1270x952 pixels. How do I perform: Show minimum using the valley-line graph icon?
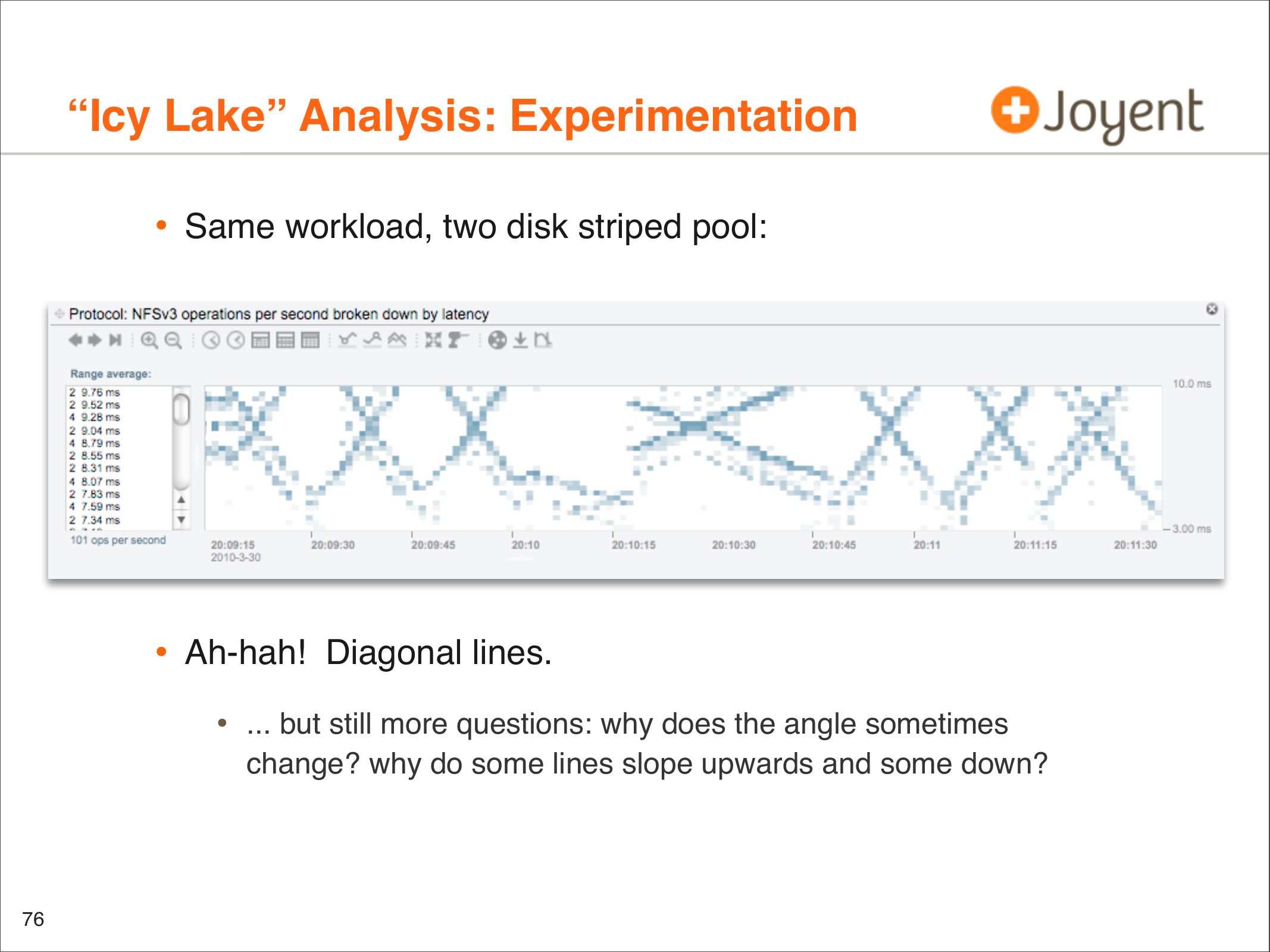pos(347,340)
